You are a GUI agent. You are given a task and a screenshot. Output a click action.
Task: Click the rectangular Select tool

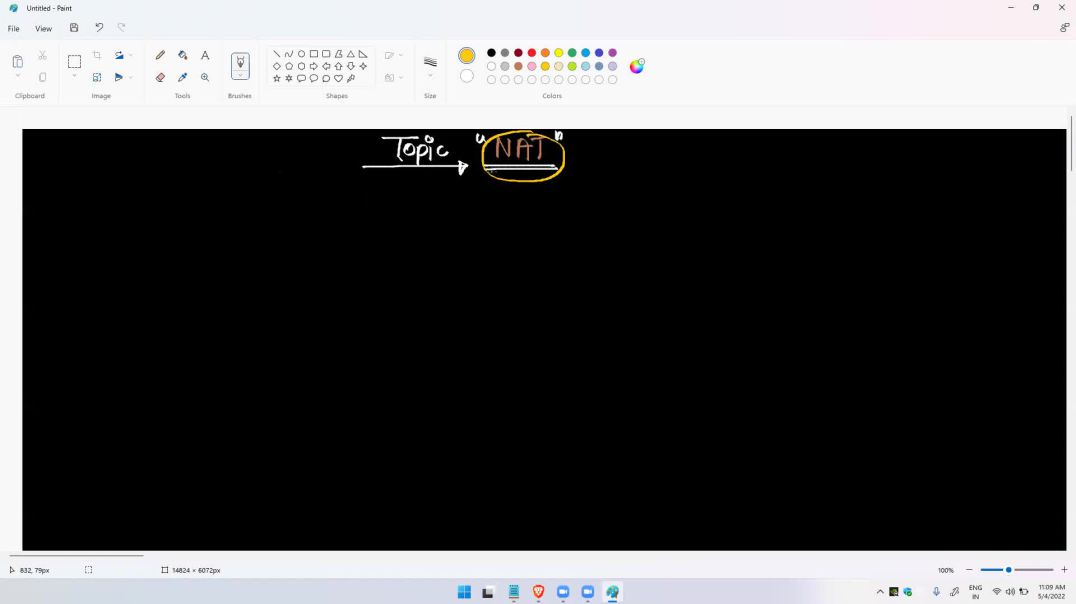[74, 62]
